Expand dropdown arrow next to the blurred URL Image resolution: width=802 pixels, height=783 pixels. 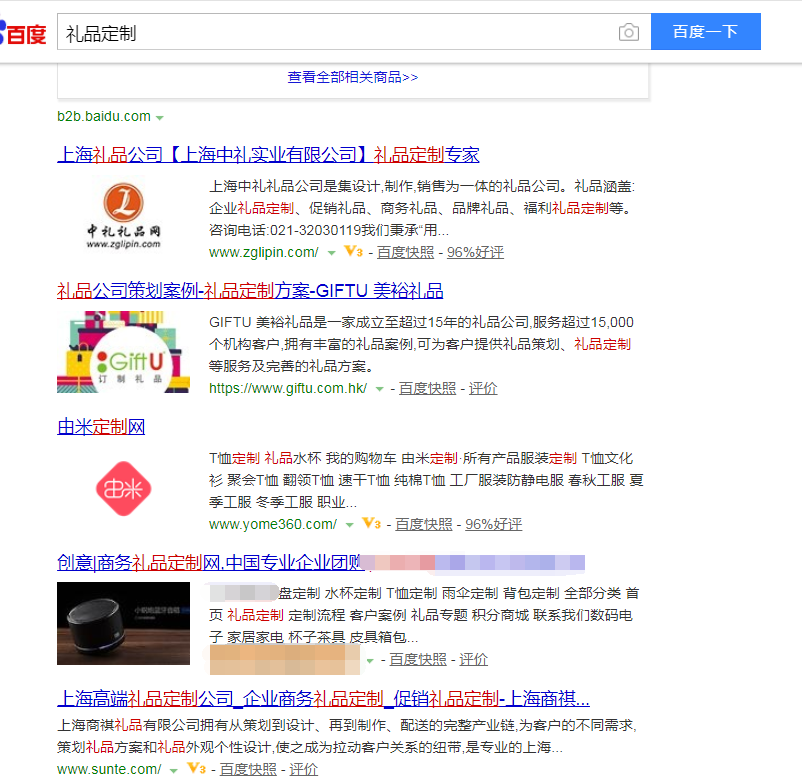coord(370,661)
